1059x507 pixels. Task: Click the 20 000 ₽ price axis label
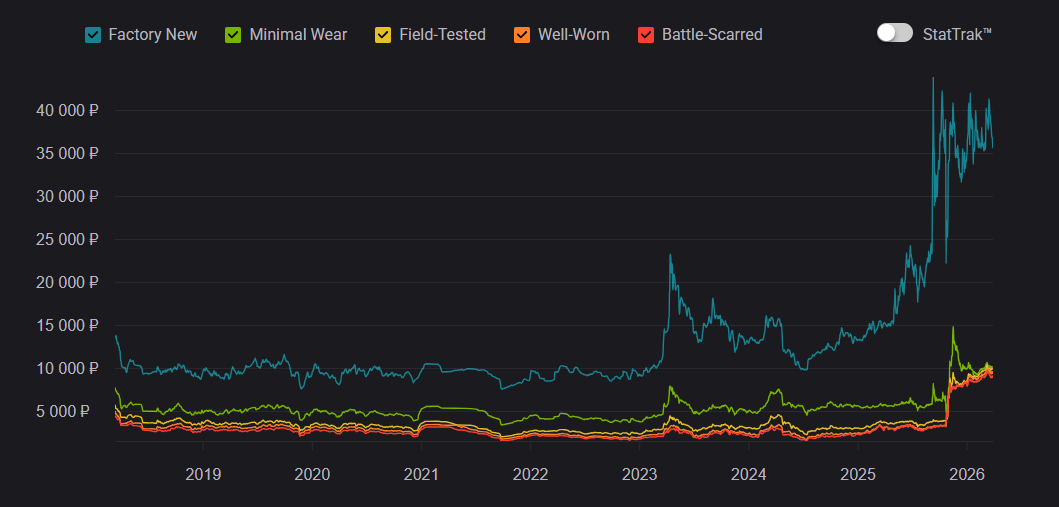click(x=67, y=283)
